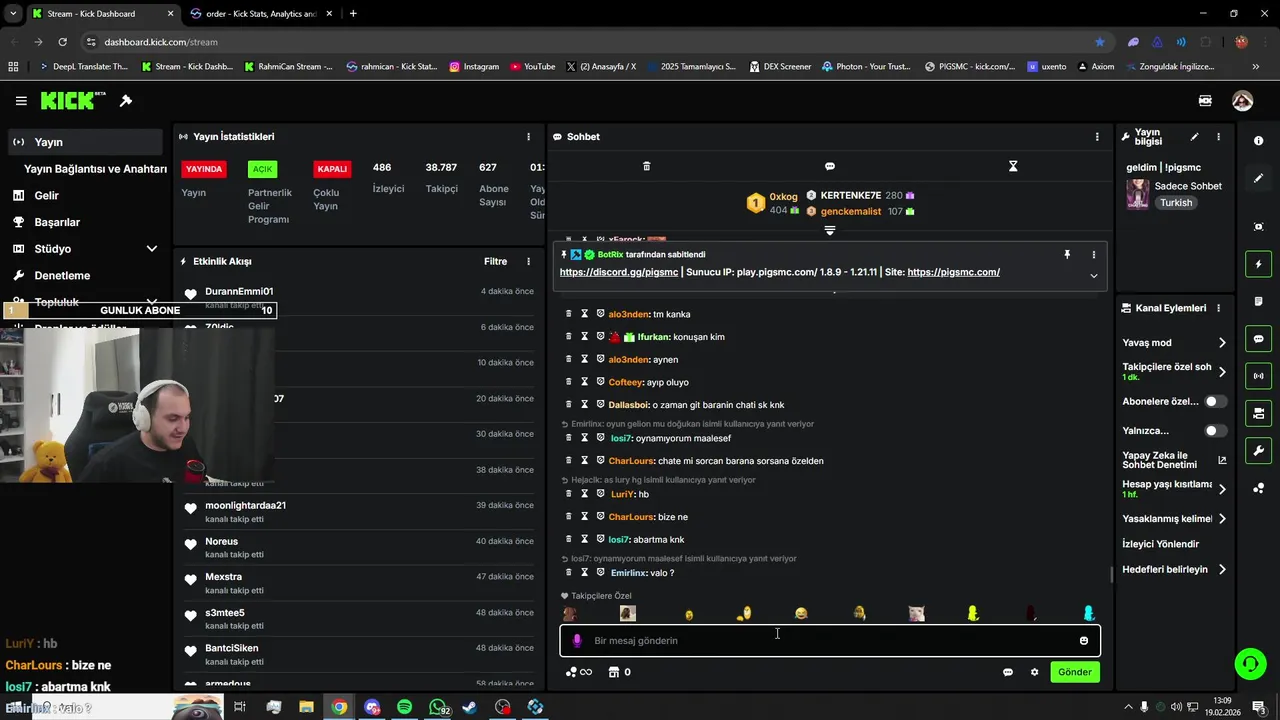
Task: Click the chat bubble icon under the Sohbet header
Action: tap(830, 166)
